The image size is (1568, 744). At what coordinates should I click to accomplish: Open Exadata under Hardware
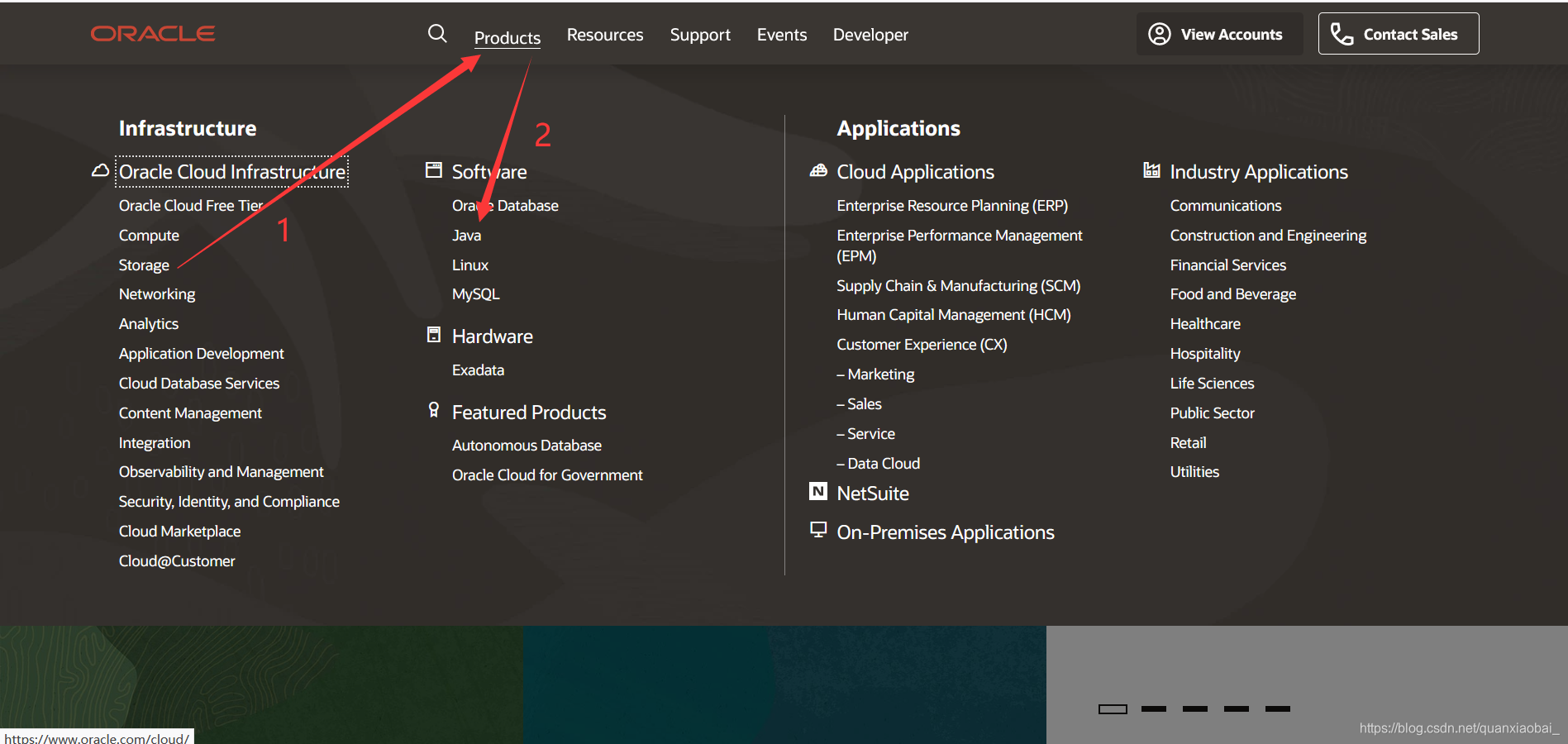click(478, 370)
